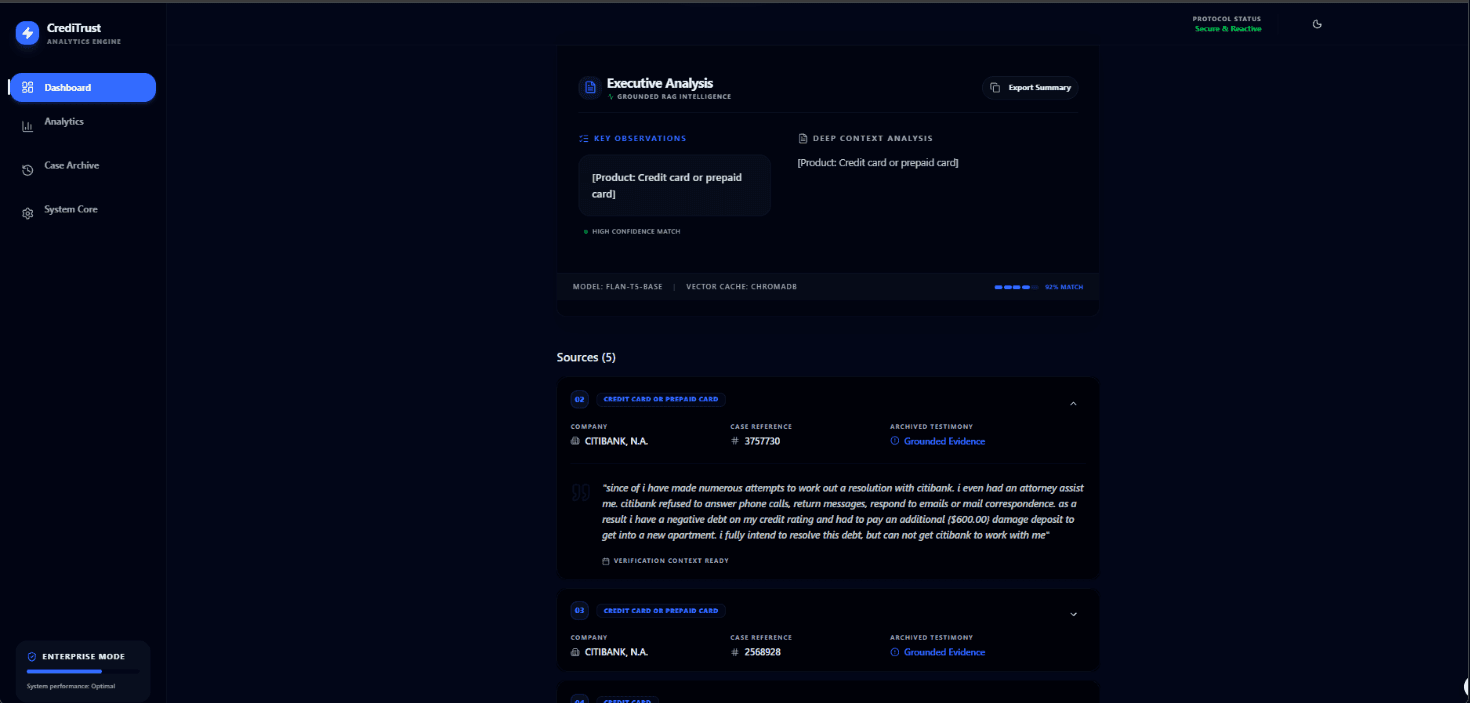1470x703 pixels.
Task: Open the Dashboard sidebar item
Action: [x=83, y=87]
